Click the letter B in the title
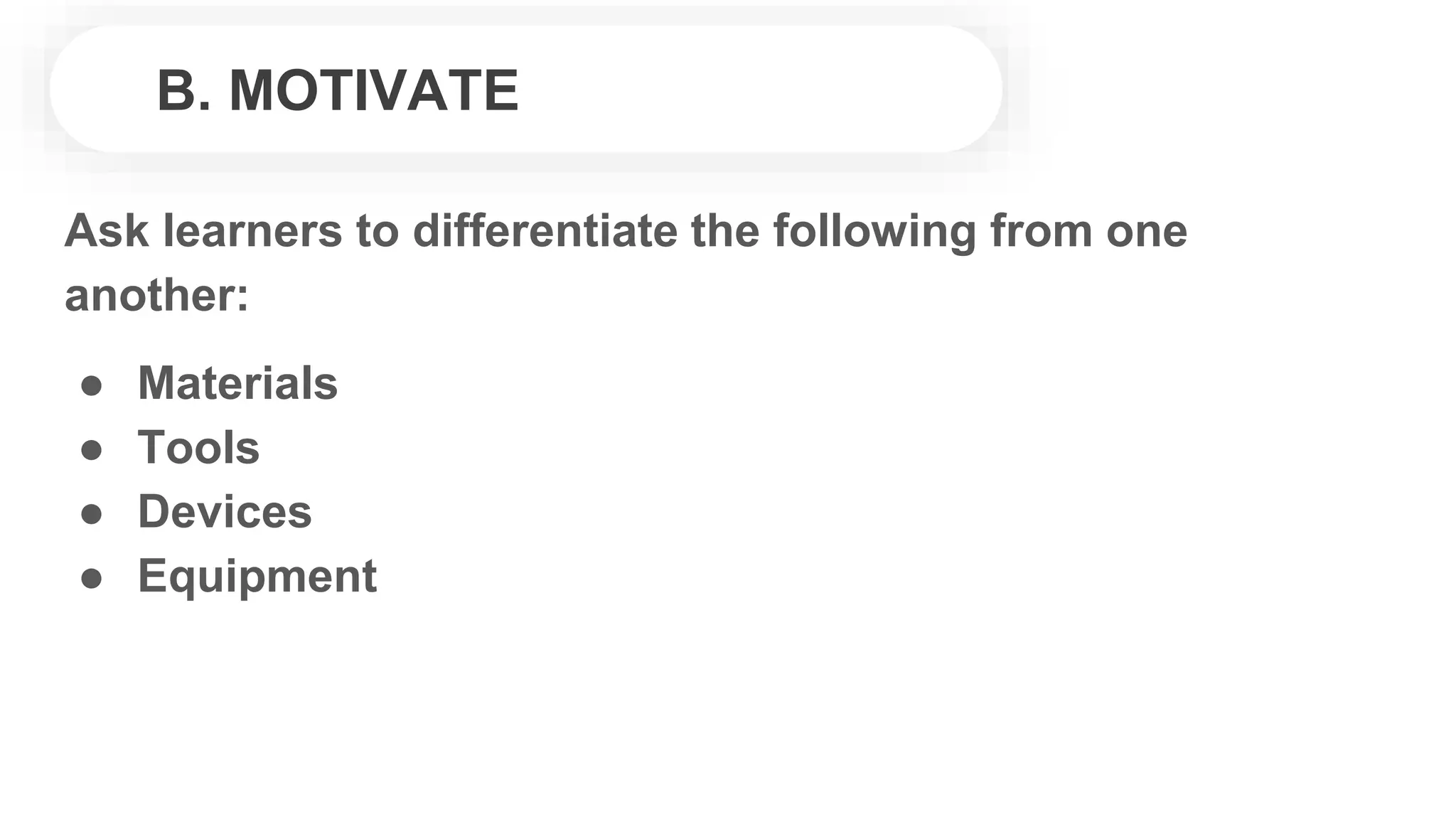1456x819 pixels. (x=176, y=90)
